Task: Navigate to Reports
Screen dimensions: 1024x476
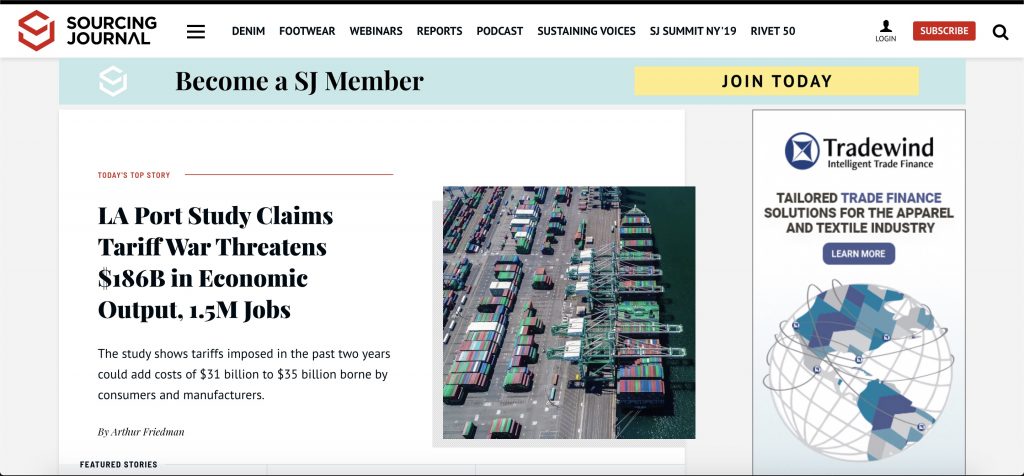Action: point(439,31)
